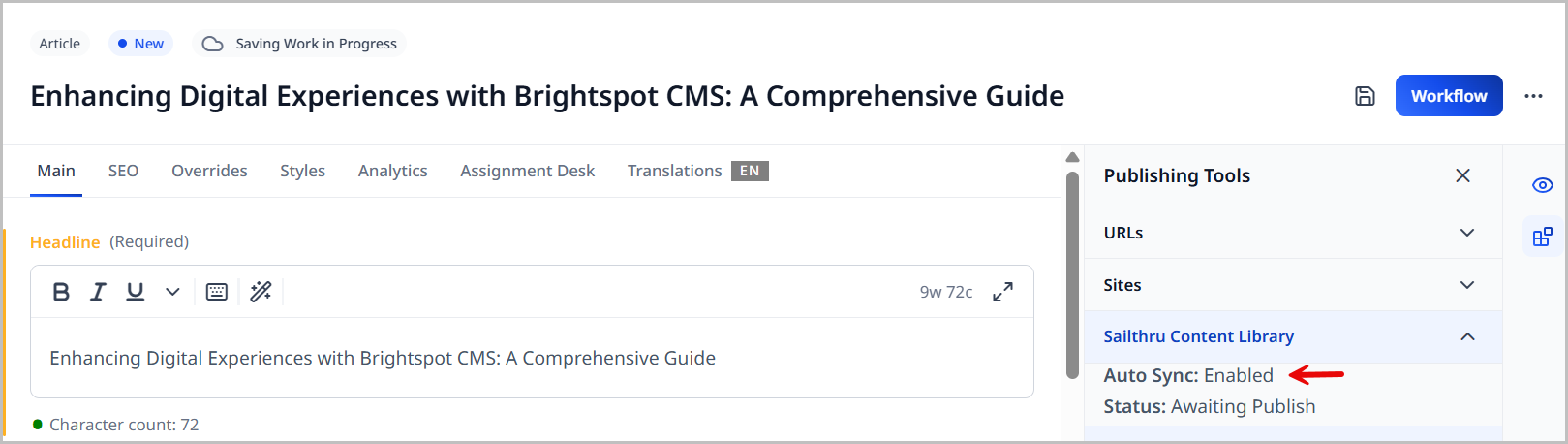Viewport: 1568px width, 444px height.
Task: Open the Assignment Desk tab
Action: [527, 171]
